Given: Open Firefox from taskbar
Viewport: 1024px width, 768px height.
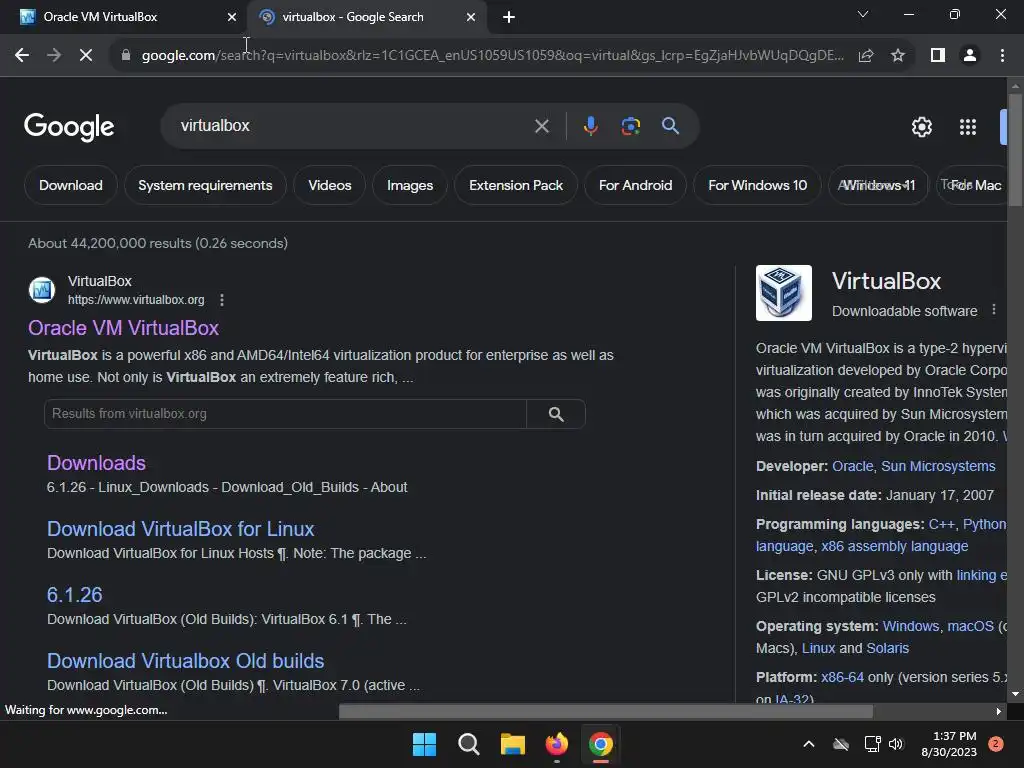Looking at the screenshot, I should click(x=556, y=744).
